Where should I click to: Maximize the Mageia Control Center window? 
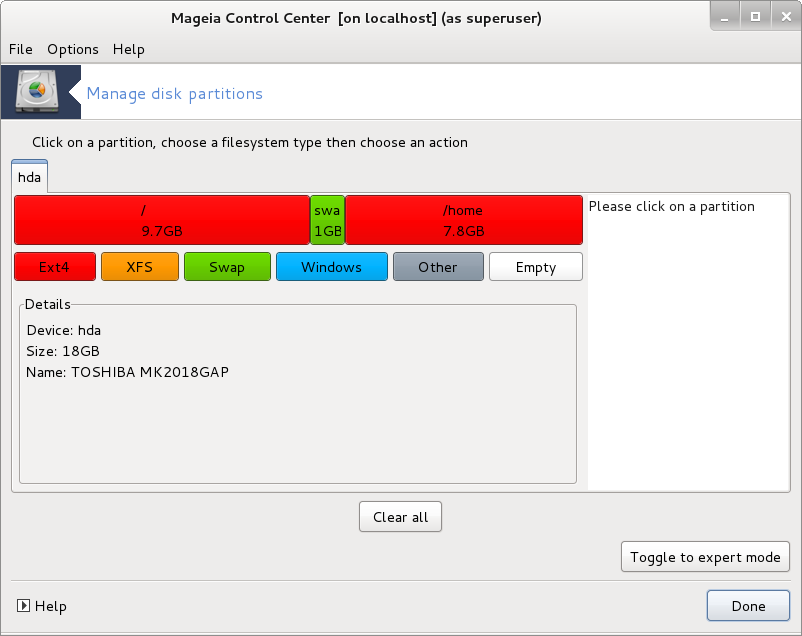pos(755,17)
